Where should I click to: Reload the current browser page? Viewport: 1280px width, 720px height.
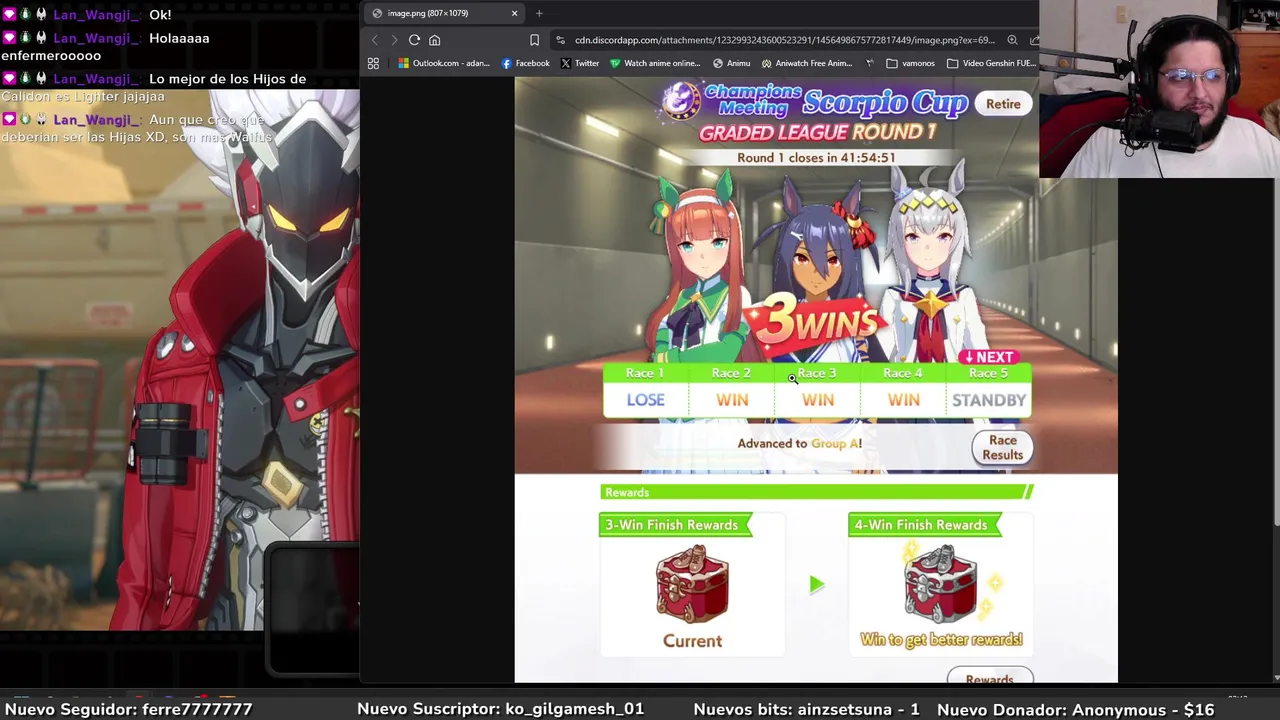coord(414,40)
